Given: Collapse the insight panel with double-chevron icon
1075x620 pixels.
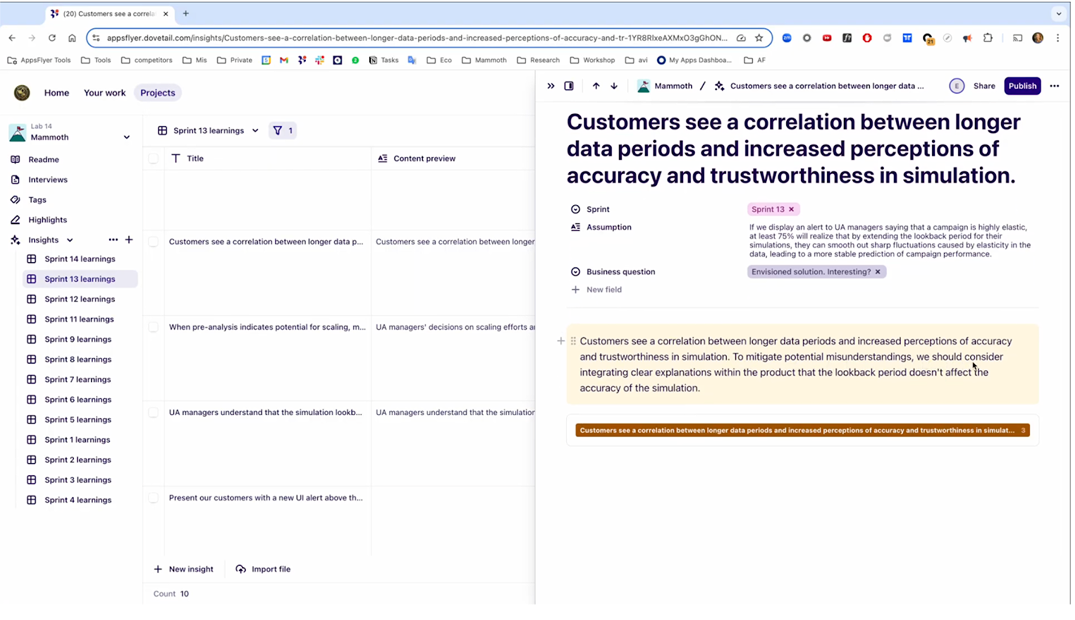Looking at the screenshot, I should pos(551,86).
